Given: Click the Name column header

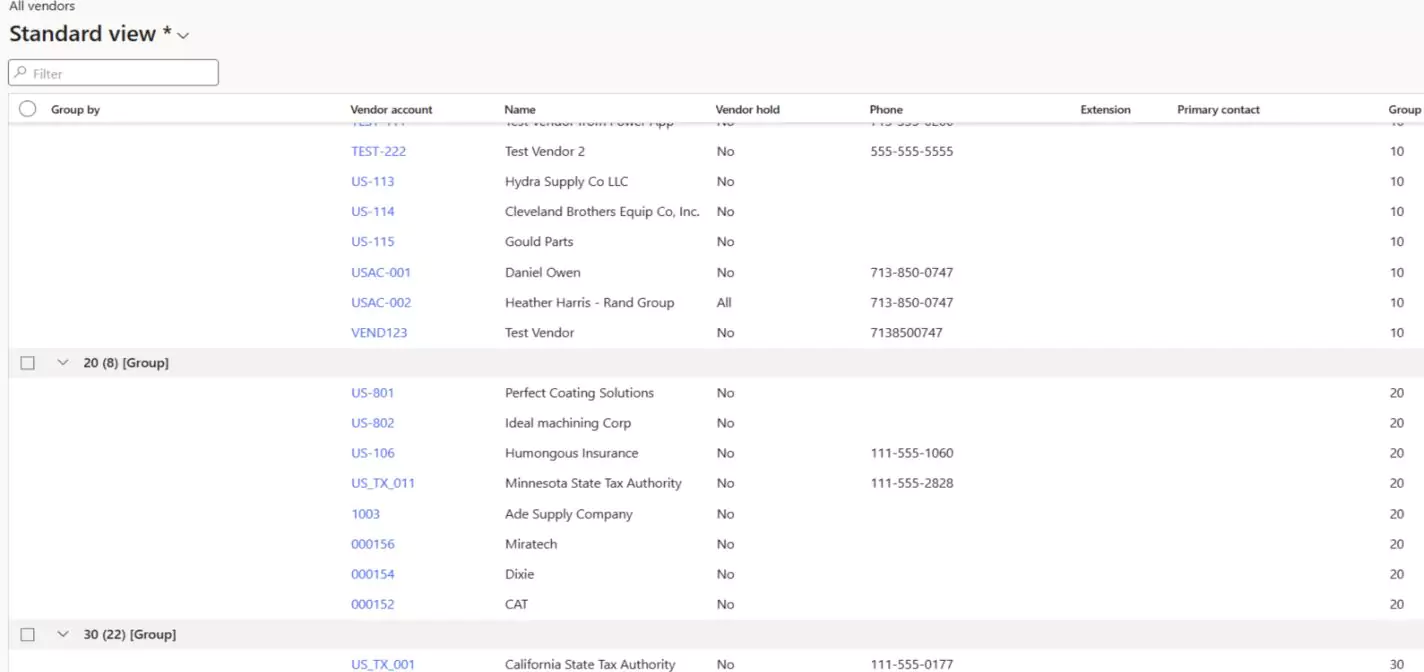Looking at the screenshot, I should point(520,109).
